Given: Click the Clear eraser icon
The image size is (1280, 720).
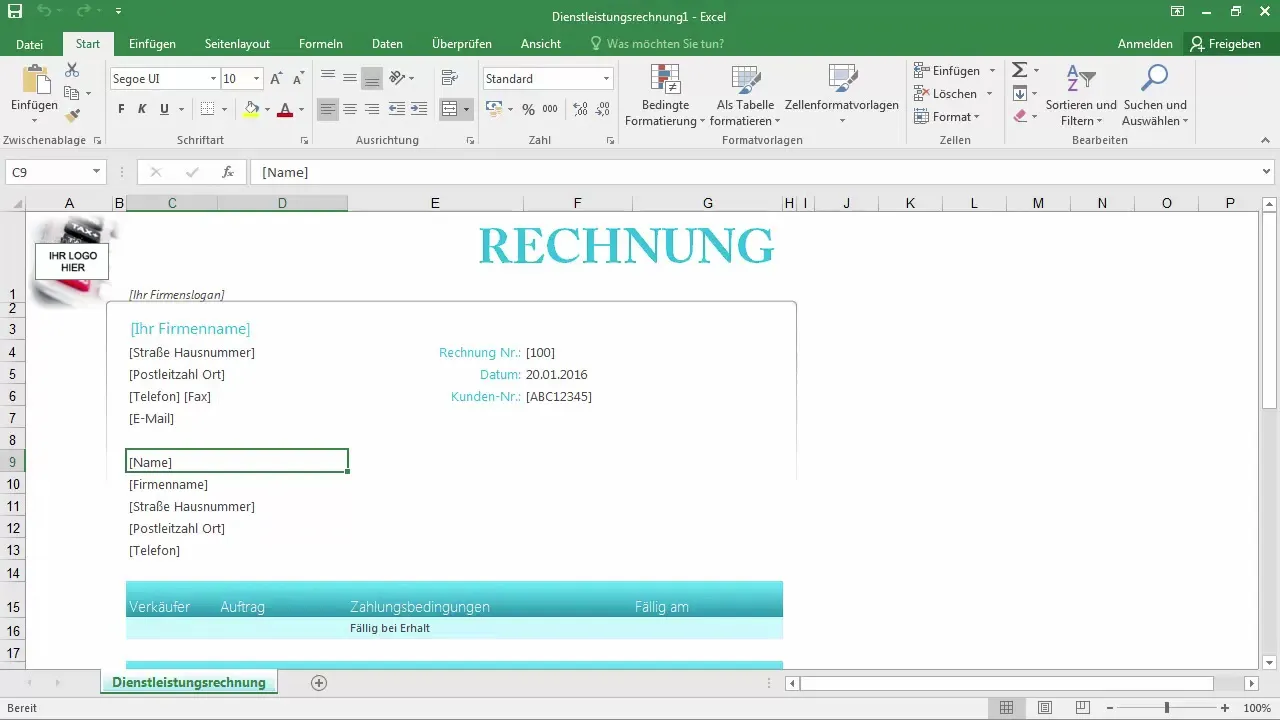Looking at the screenshot, I should (1019, 116).
